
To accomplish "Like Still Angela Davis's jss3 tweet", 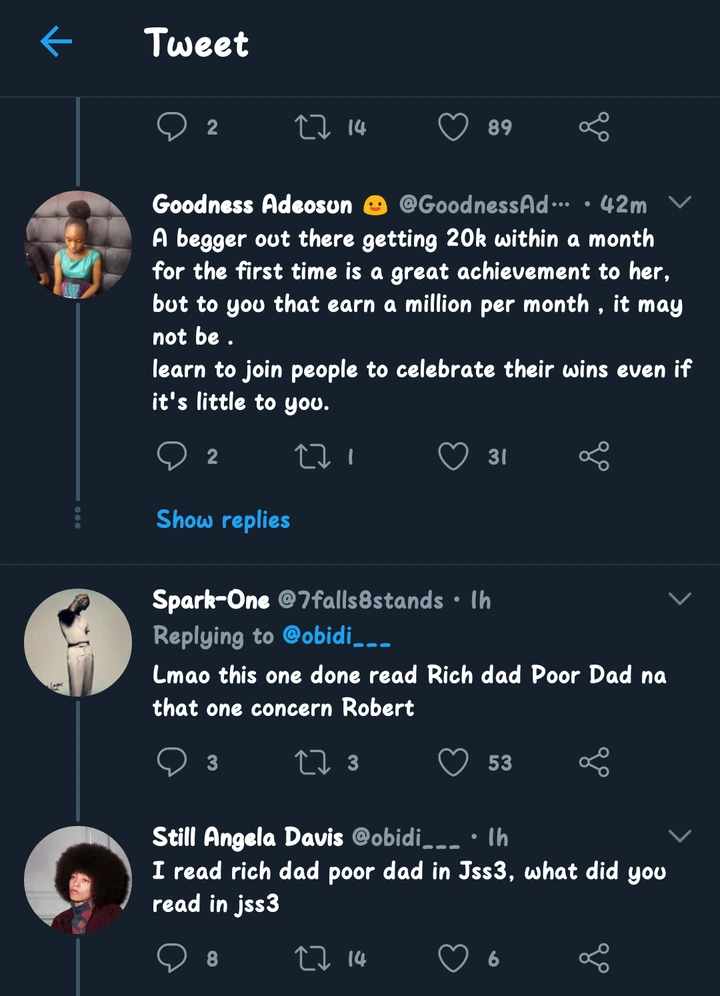I will [454, 959].
